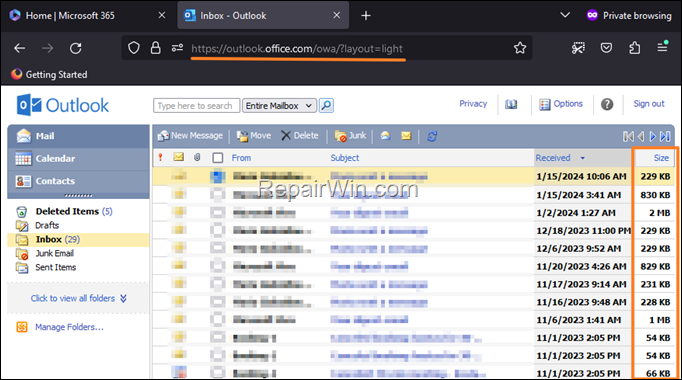The width and height of the screenshot is (682, 380).
Task: Open the site padlock information
Action: click(155, 48)
